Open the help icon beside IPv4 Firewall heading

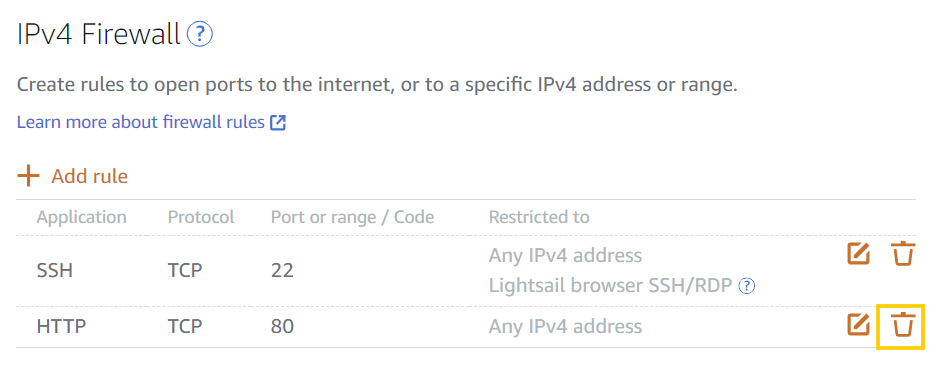tap(200, 35)
